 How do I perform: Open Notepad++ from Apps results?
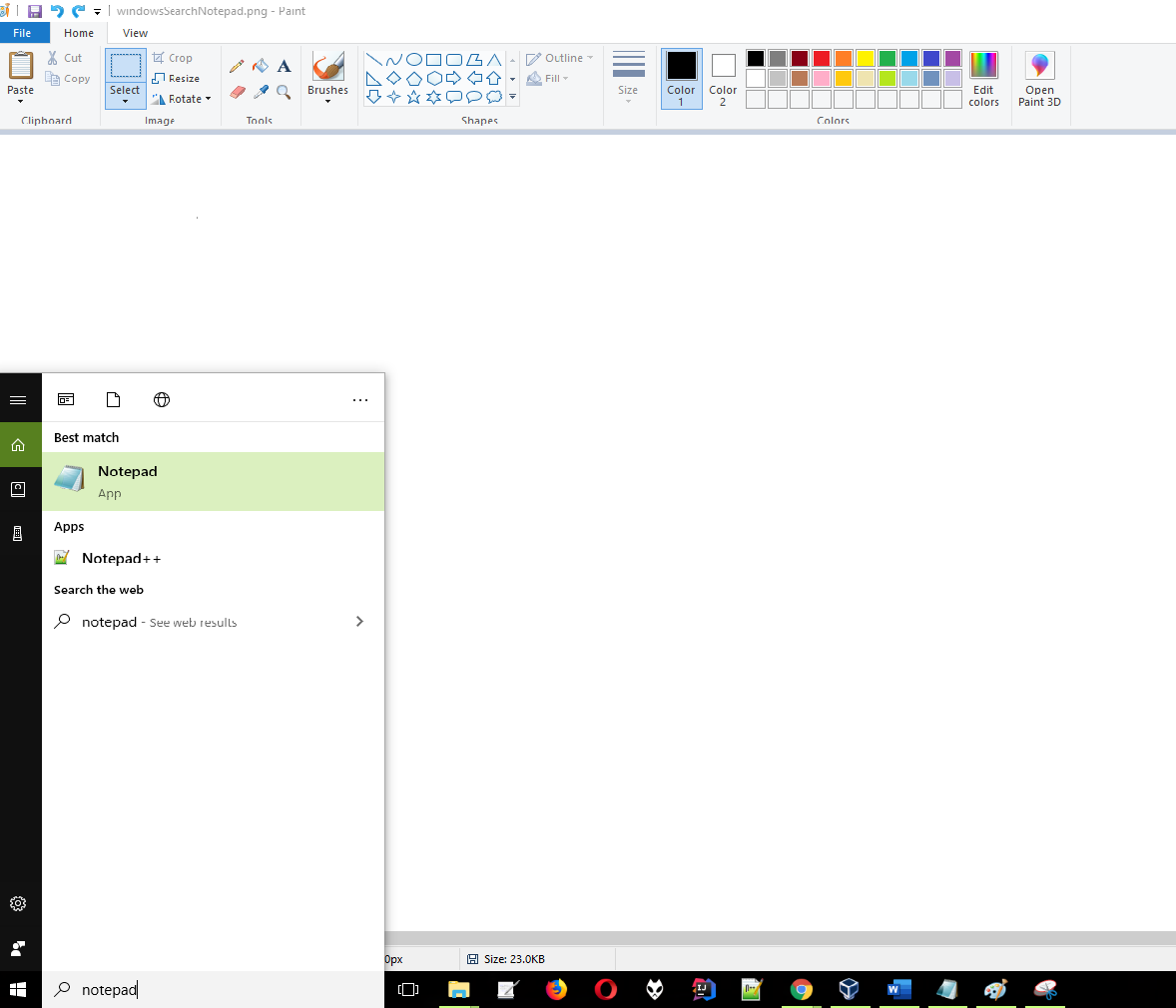tap(213, 558)
